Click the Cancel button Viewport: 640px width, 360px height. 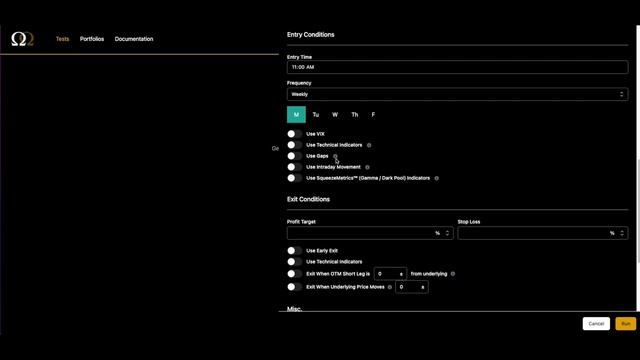[x=596, y=324]
